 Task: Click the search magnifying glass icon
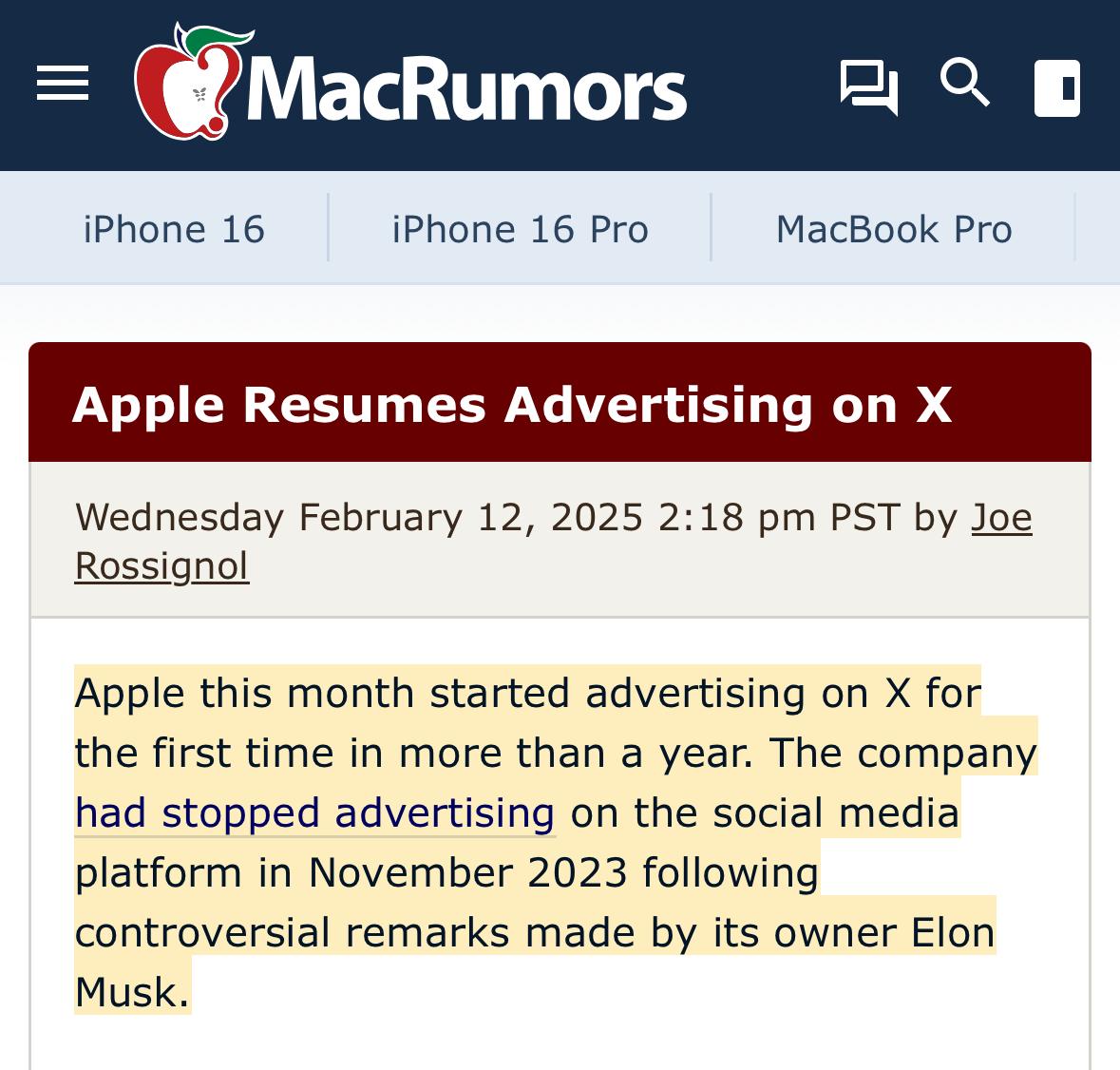[964, 83]
